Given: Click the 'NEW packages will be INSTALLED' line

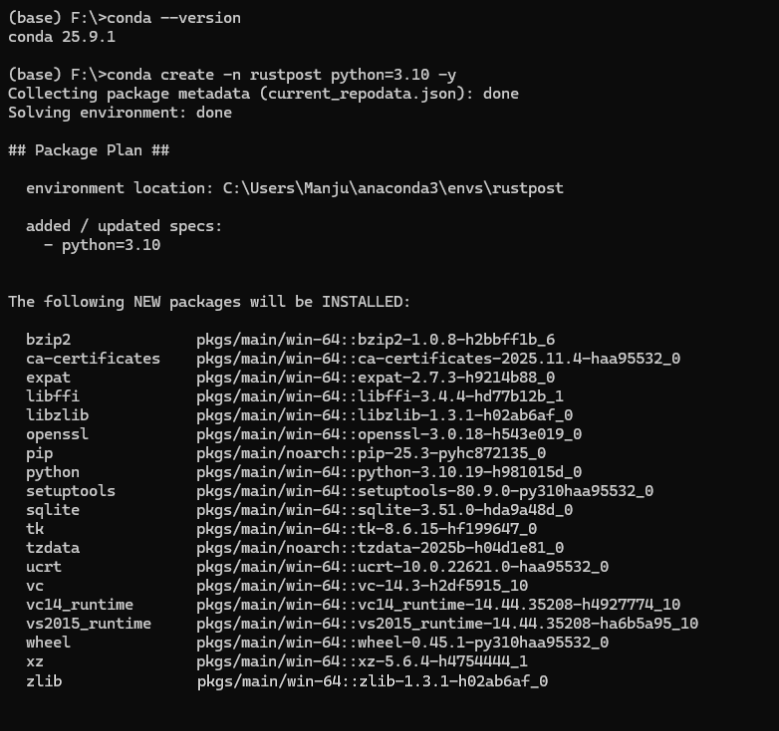Looking at the screenshot, I should point(209,301).
